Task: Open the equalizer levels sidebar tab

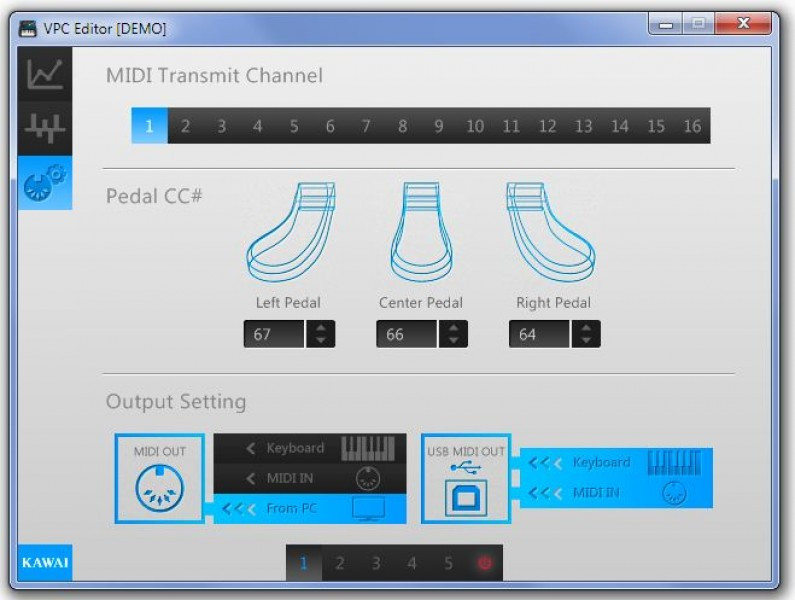Action: point(45,128)
